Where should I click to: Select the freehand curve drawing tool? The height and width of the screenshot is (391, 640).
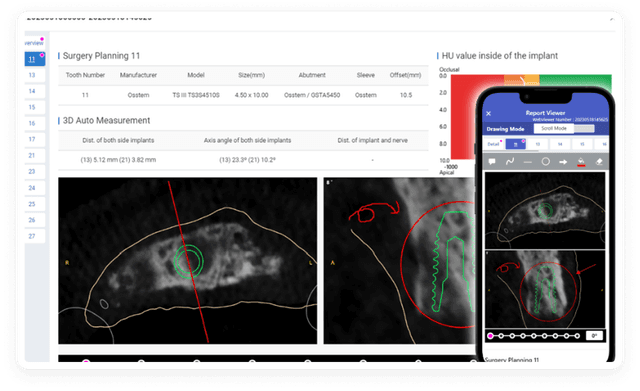[510, 162]
